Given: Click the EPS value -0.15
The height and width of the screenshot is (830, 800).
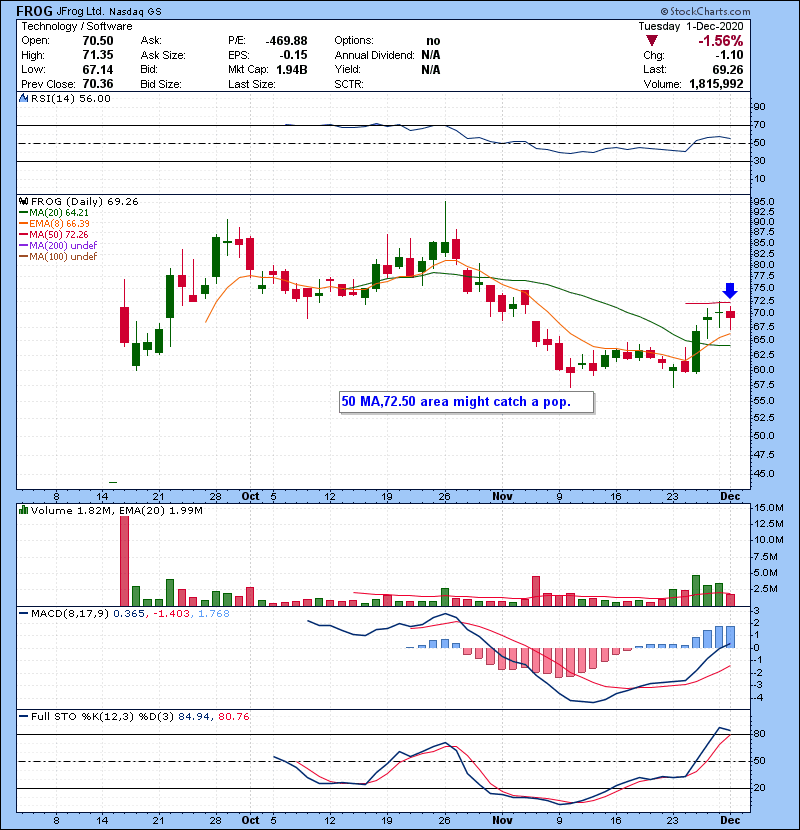Looking at the screenshot, I should [x=294, y=55].
